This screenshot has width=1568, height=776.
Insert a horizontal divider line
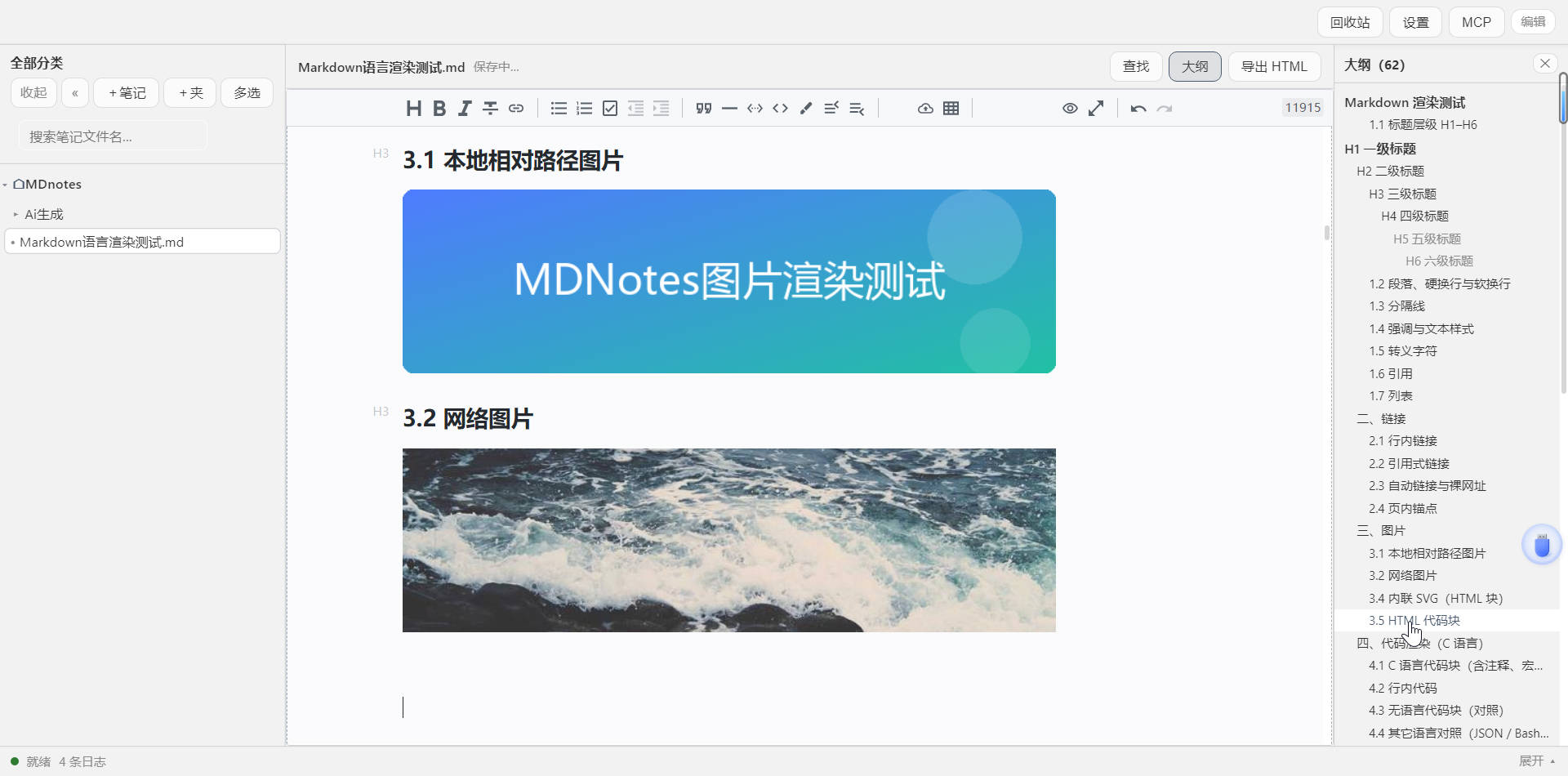729,108
